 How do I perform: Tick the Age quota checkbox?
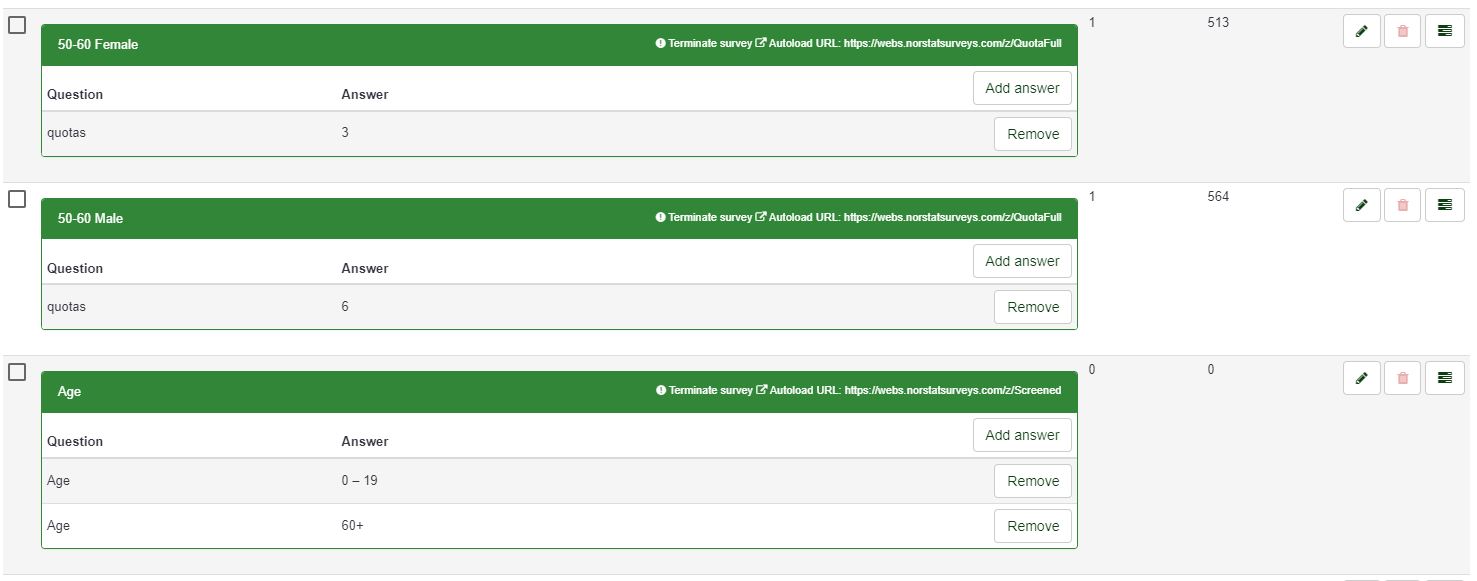[x=17, y=372]
